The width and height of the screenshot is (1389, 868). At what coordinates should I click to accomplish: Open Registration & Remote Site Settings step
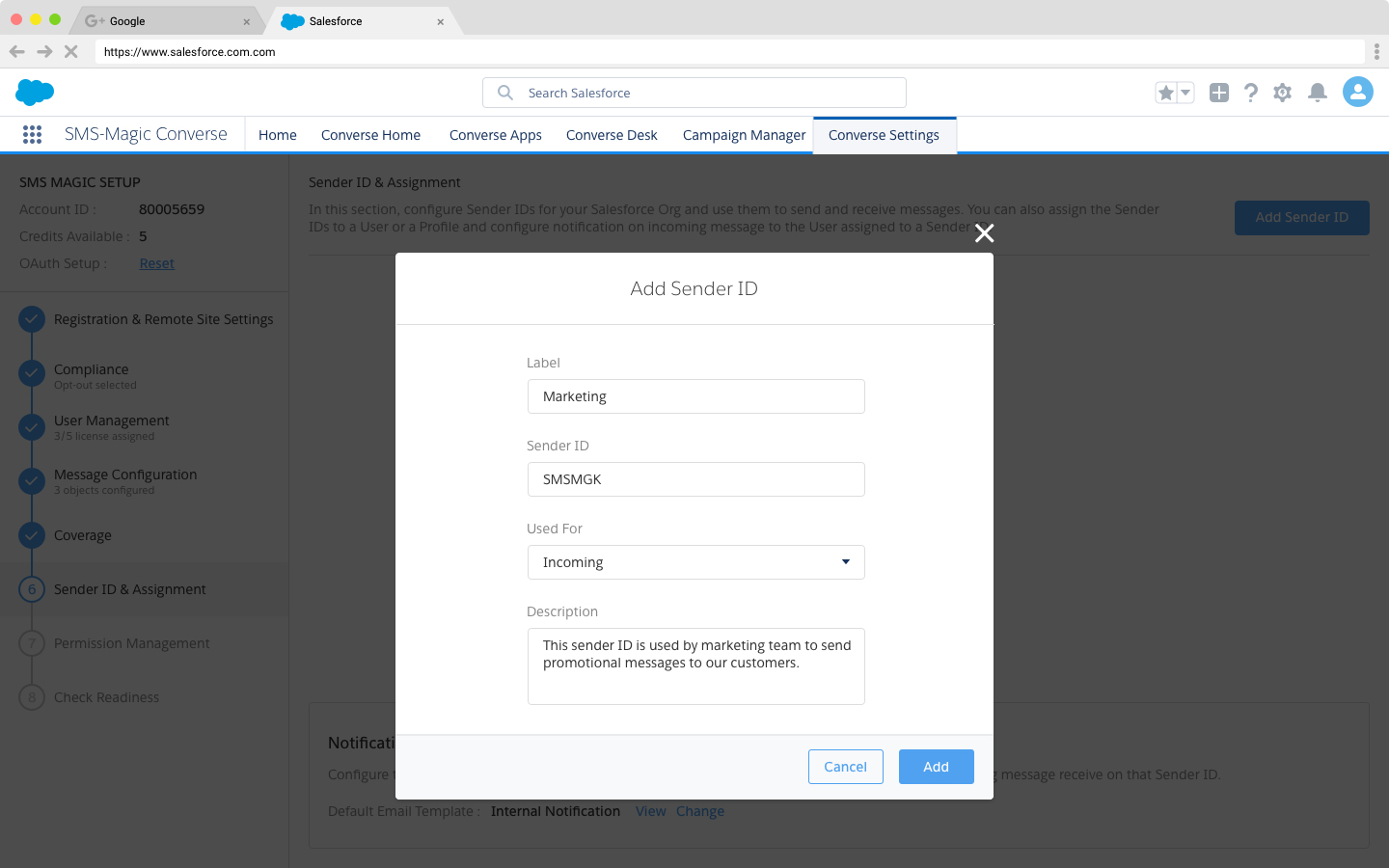coord(163,319)
